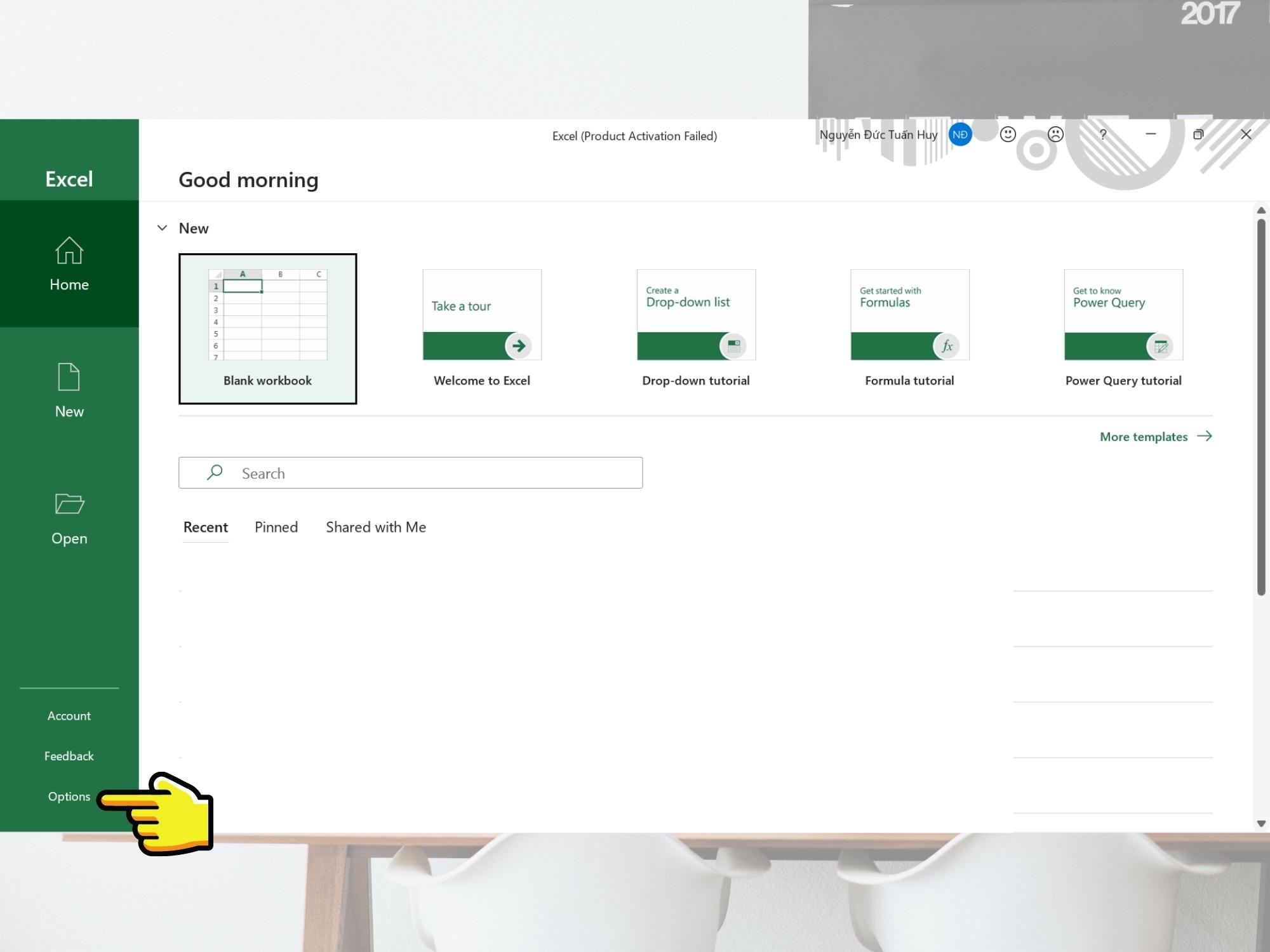
Task: Click the happy smiley feedback icon
Action: pyautogui.click(x=1008, y=135)
